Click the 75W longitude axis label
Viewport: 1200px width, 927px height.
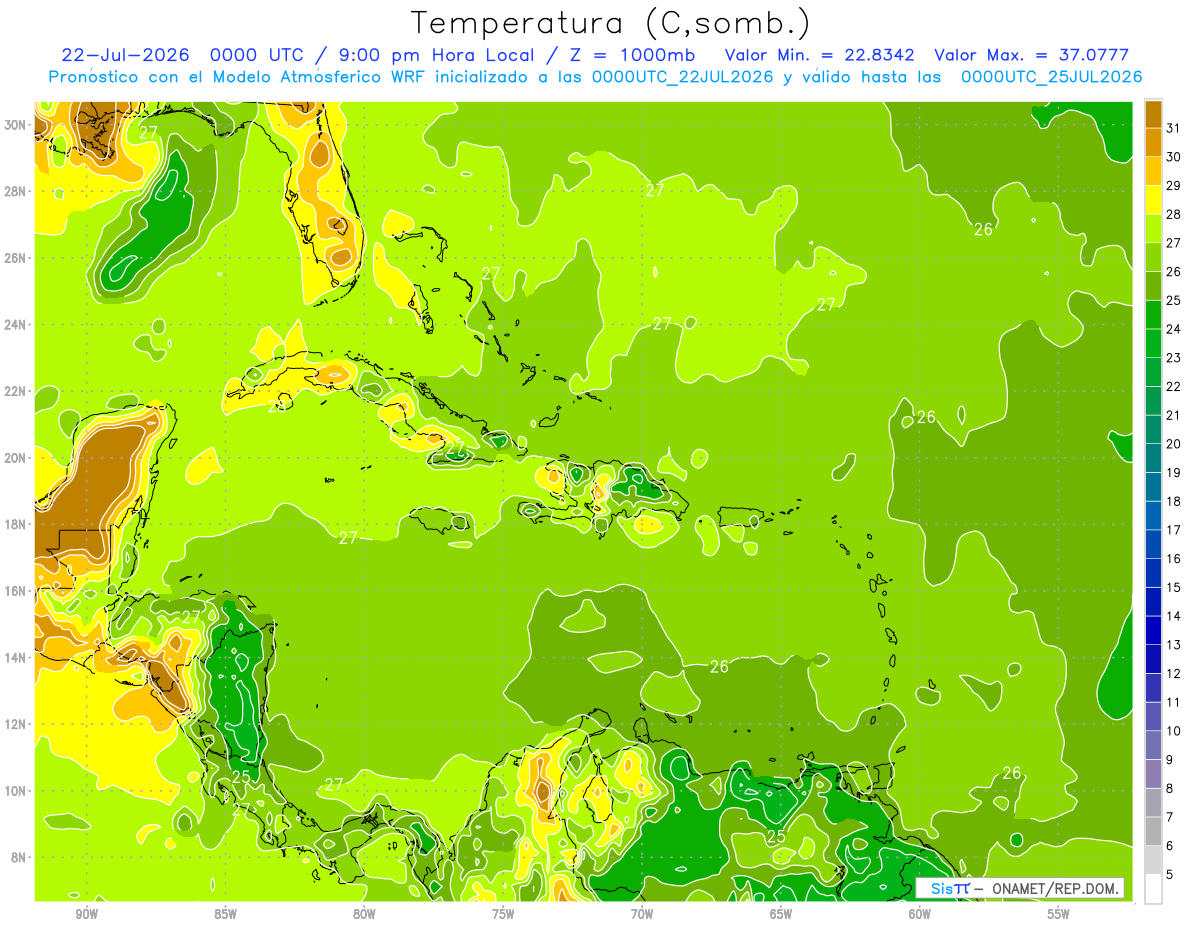[503, 914]
